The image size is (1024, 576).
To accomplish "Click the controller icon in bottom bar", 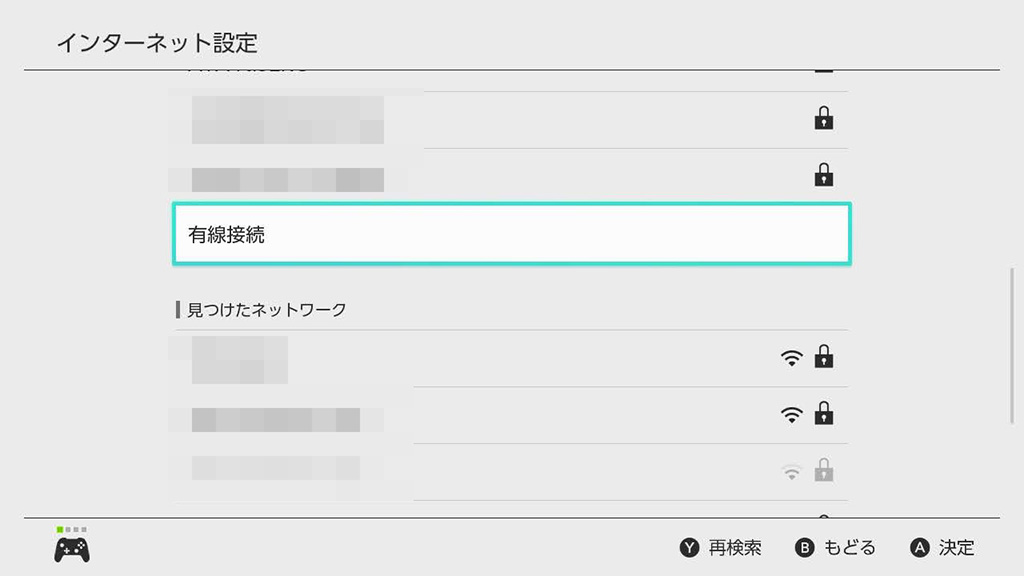I will pyautogui.click(x=72, y=549).
